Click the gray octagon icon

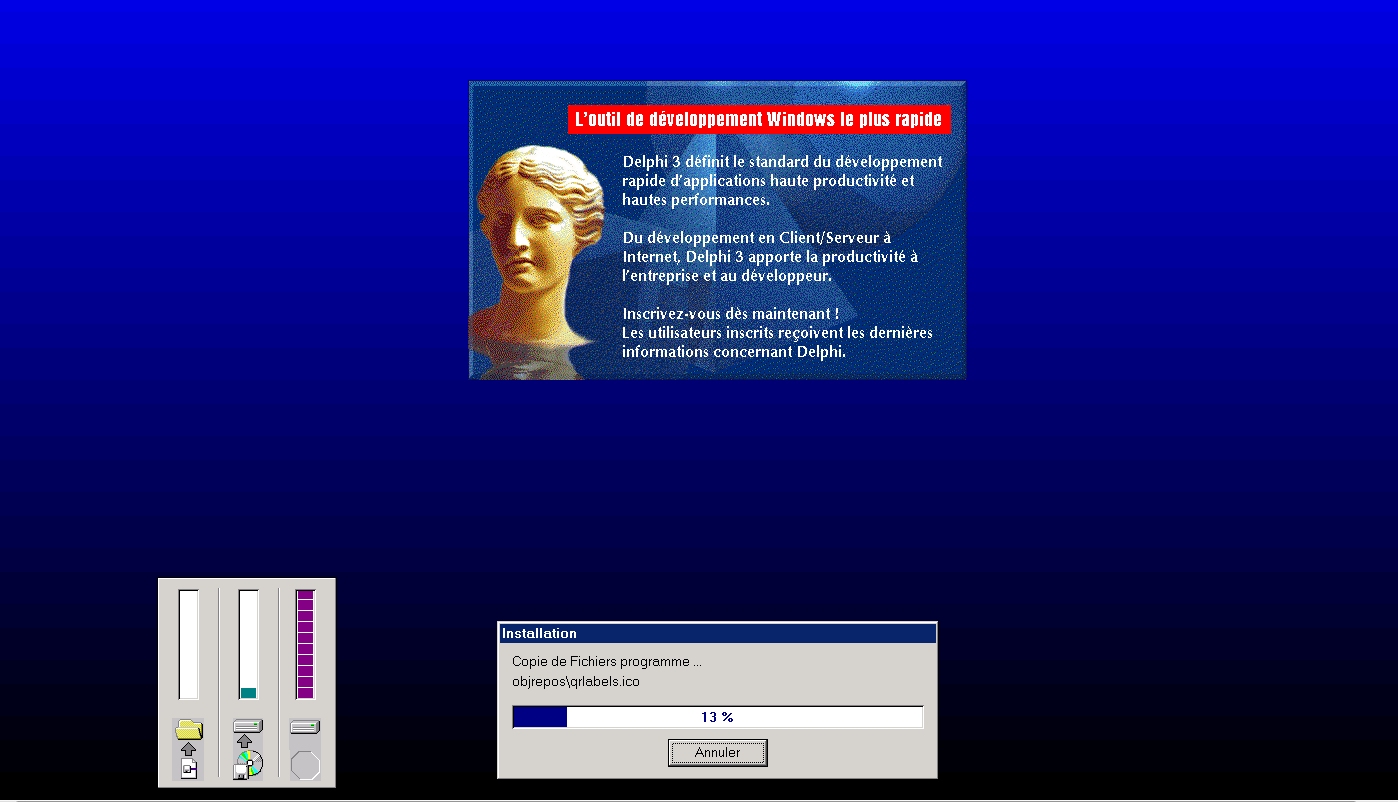(x=305, y=766)
